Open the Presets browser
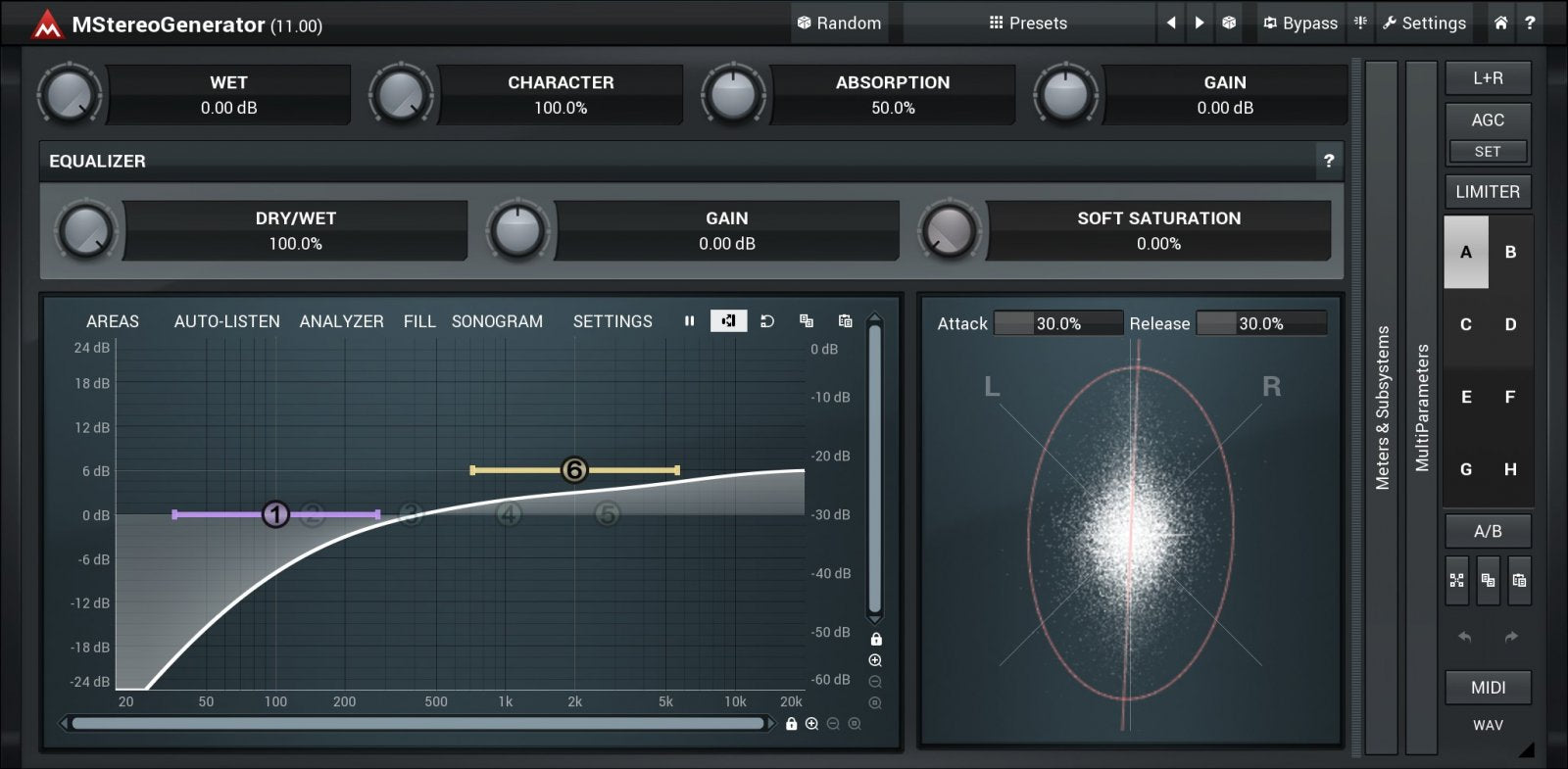This screenshot has width=1568, height=769. click(x=1028, y=23)
